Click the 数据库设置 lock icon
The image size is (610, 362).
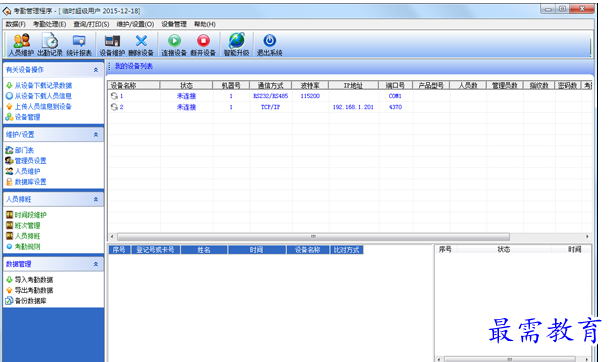click(9, 182)
